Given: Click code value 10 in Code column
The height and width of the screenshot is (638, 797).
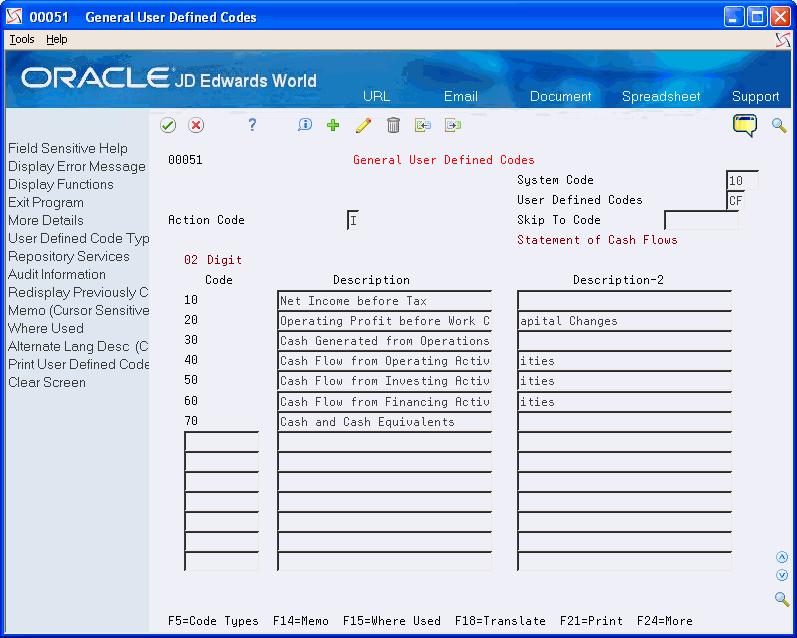Looking at the screenshot, I should [191, 300].
